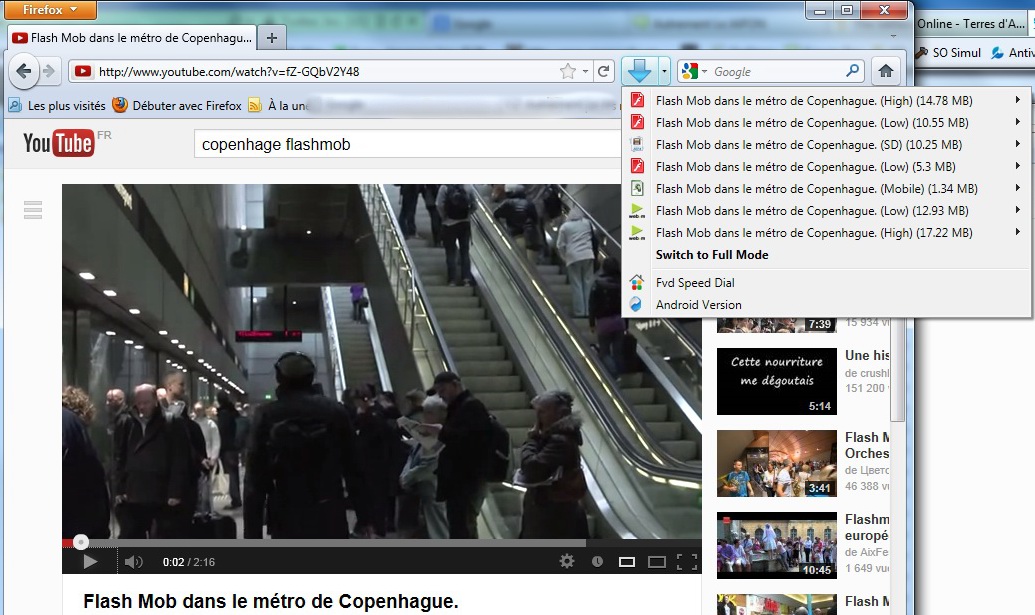Toggle the large player size button

pyautogui.click(x=657, y=562)
